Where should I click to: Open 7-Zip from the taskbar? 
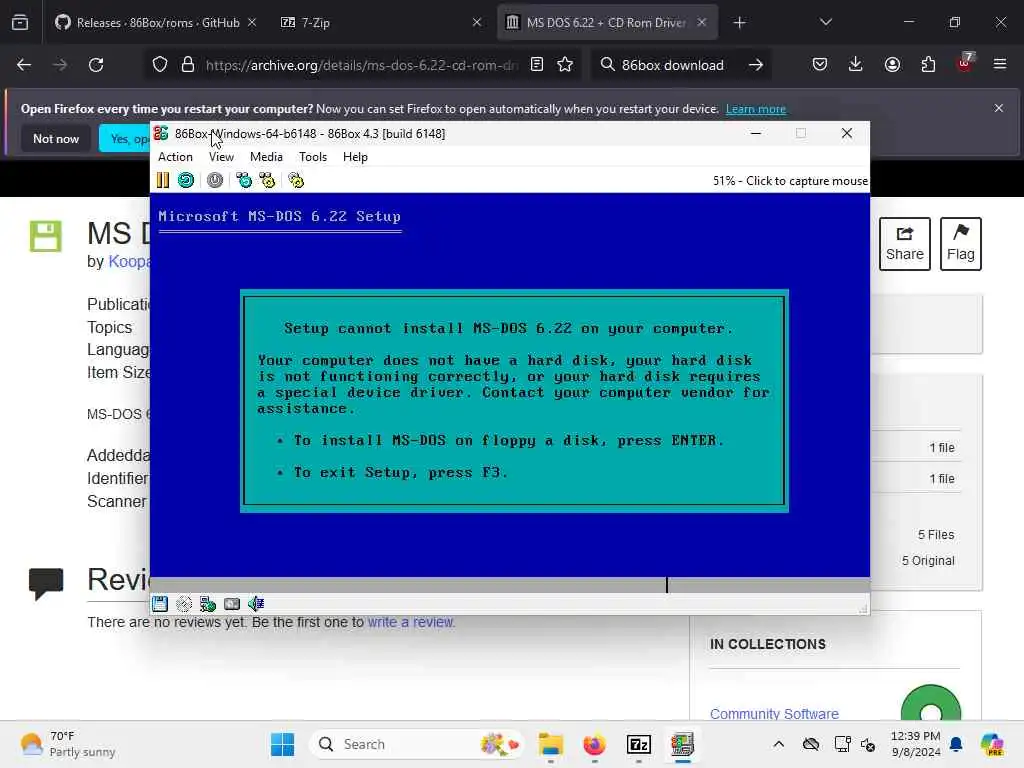coord(639,744)
